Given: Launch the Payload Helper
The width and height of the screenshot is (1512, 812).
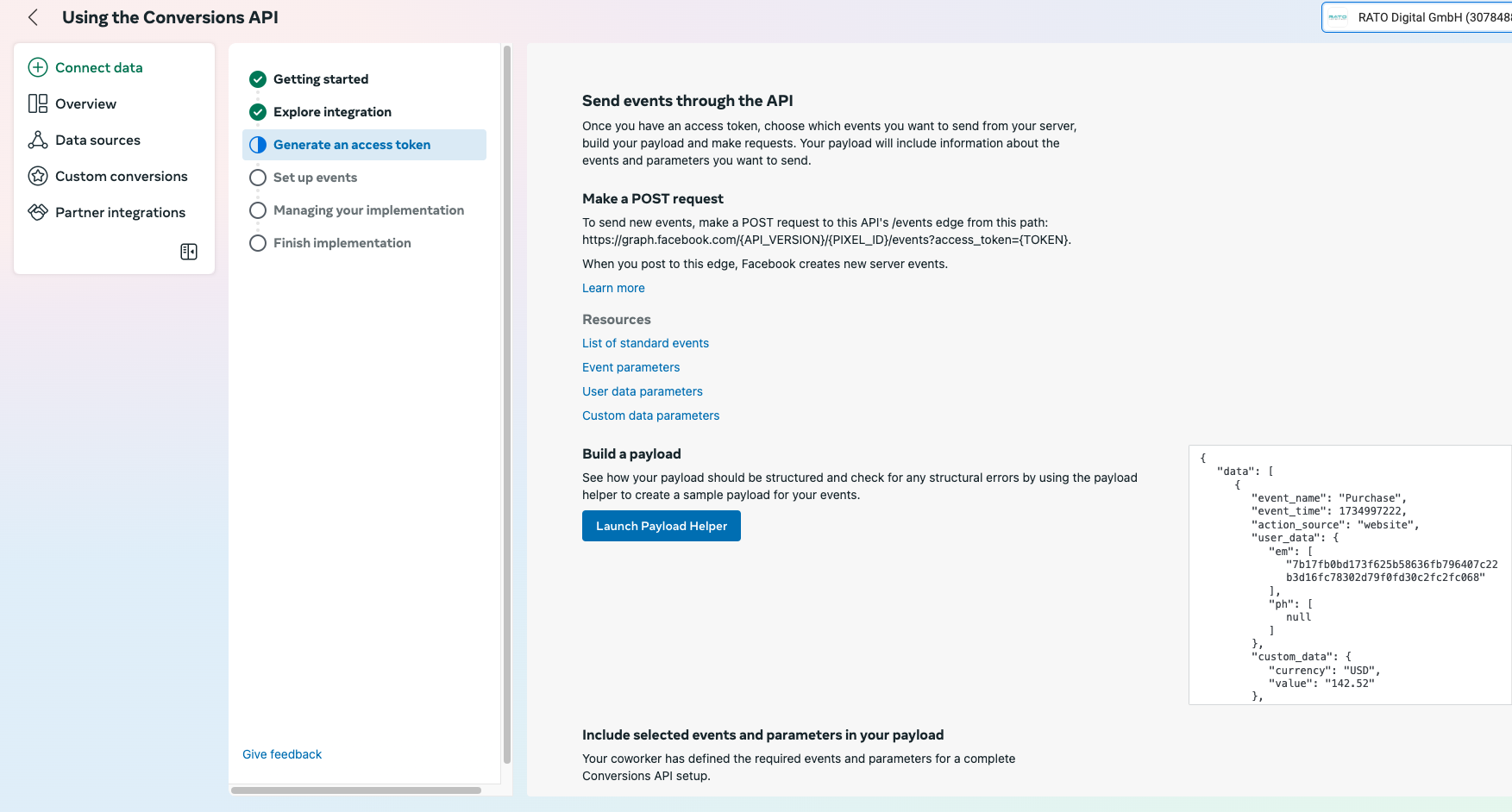Looking at the screenshot, I should [x=661, y=525].
